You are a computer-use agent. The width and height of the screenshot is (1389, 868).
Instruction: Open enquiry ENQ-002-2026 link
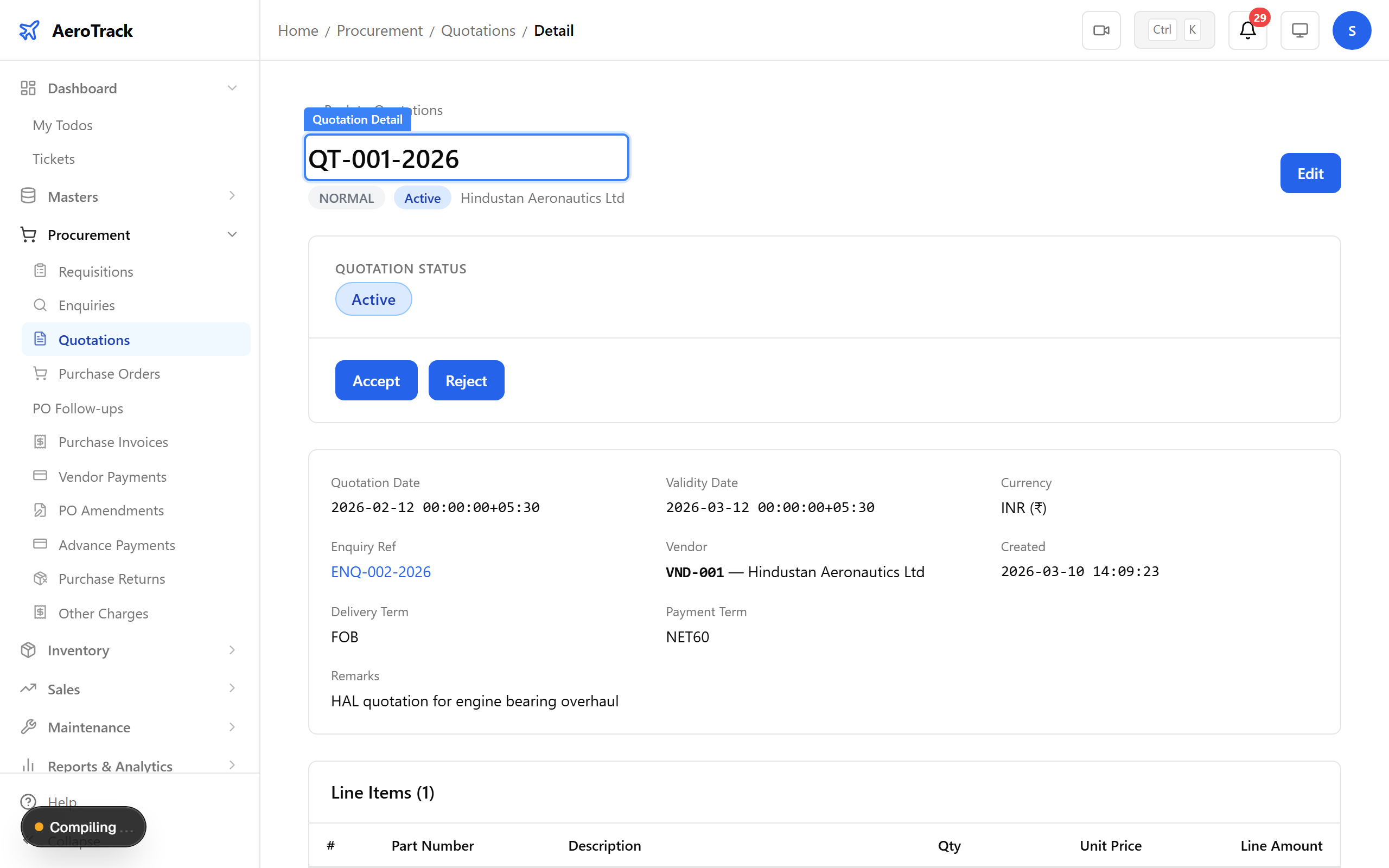click(x=380, y=571)
